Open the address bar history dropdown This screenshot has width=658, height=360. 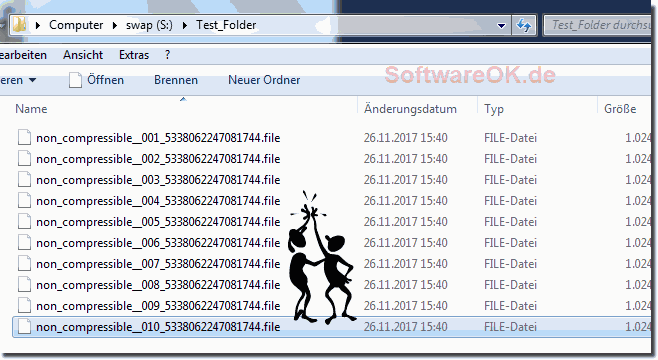[501, 26]
